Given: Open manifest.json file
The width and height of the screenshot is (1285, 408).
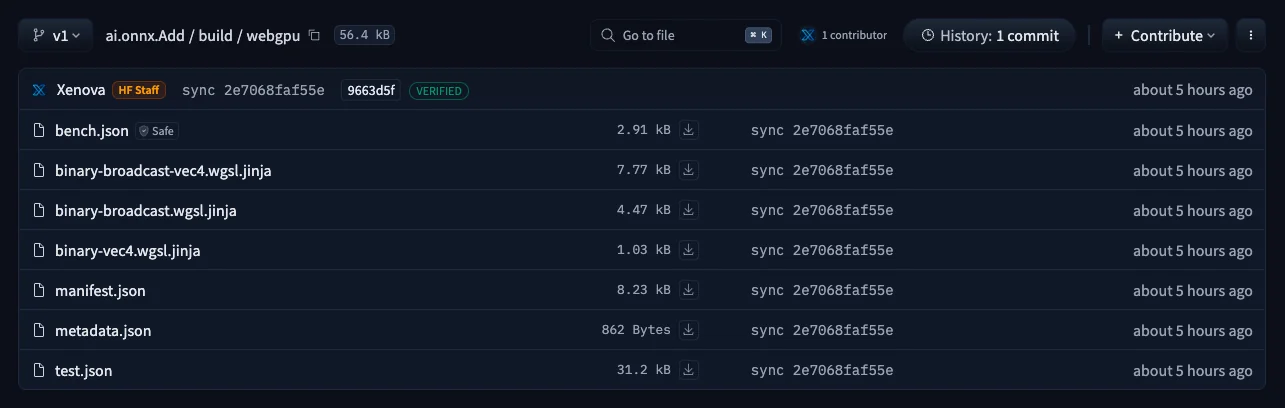Looking at the screenshot, I should 101,291.
